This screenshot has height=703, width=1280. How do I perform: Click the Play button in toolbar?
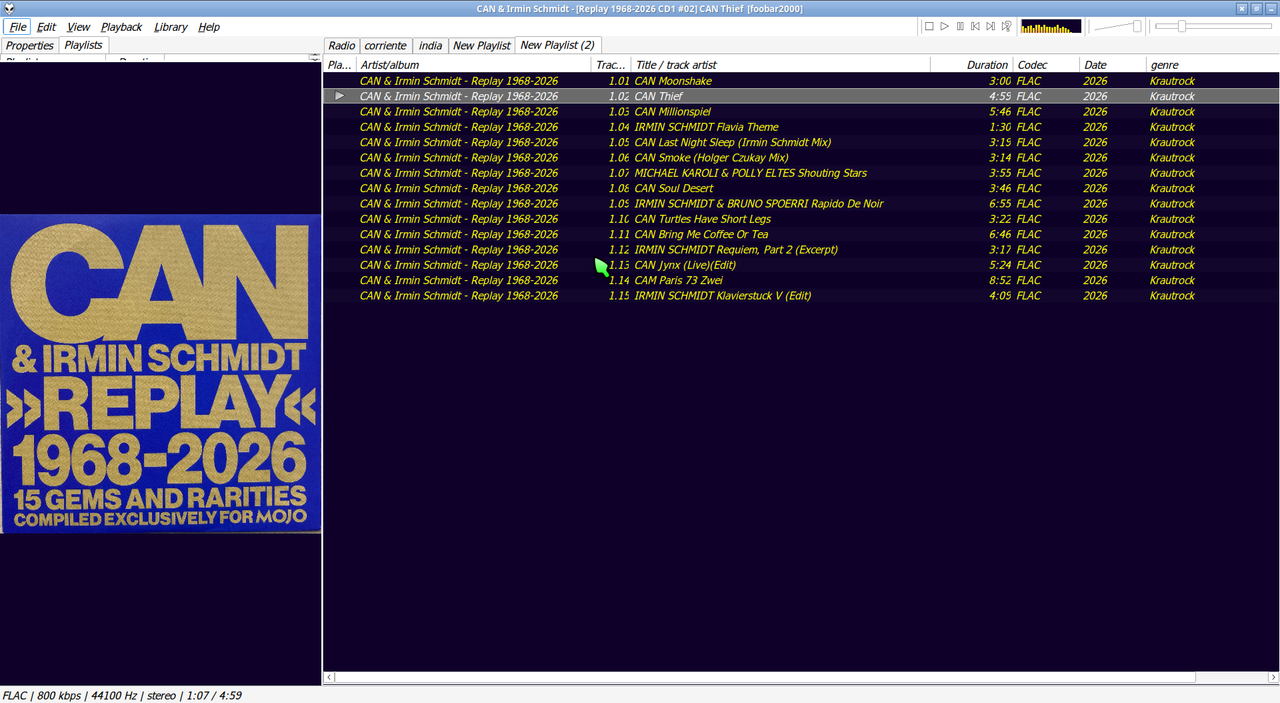pyautogui.click(x=944, y=27)
